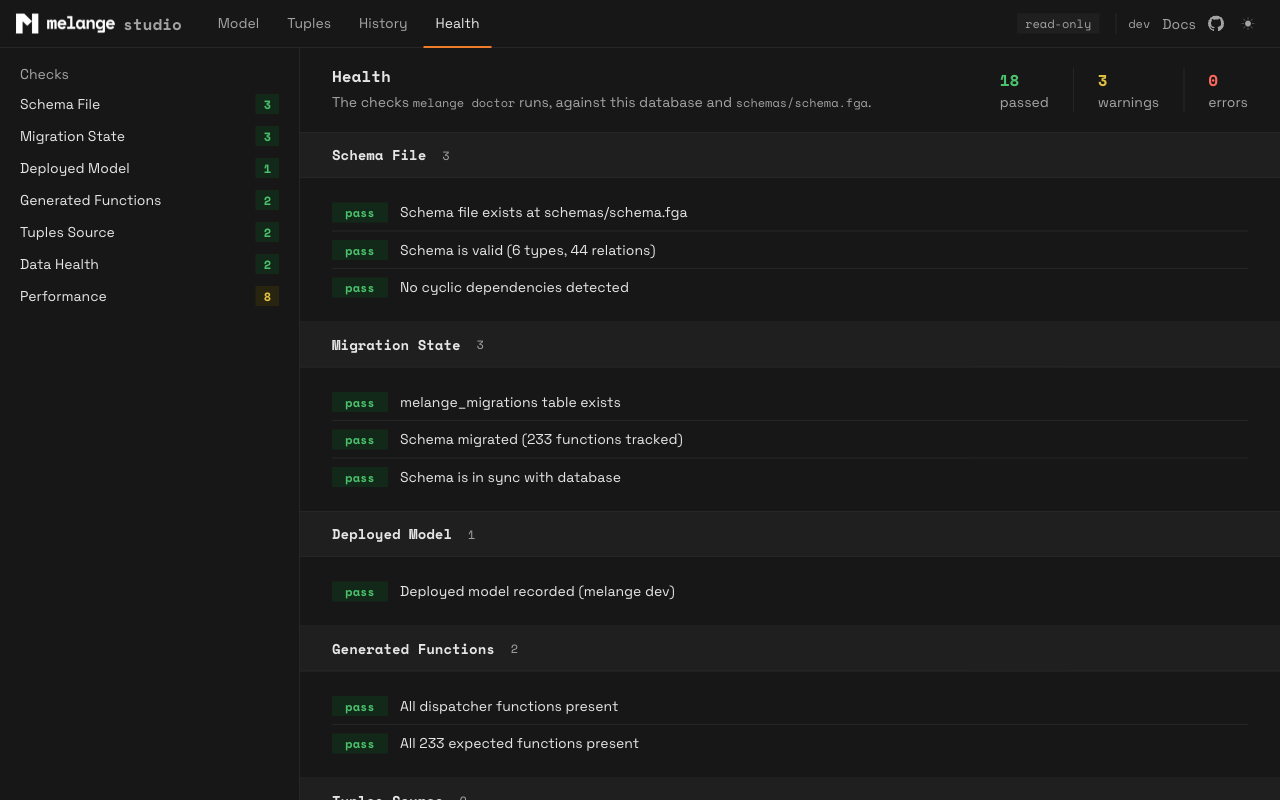Click the dev environment label
Screen dimensions: 1280x800
point(1139,24)
